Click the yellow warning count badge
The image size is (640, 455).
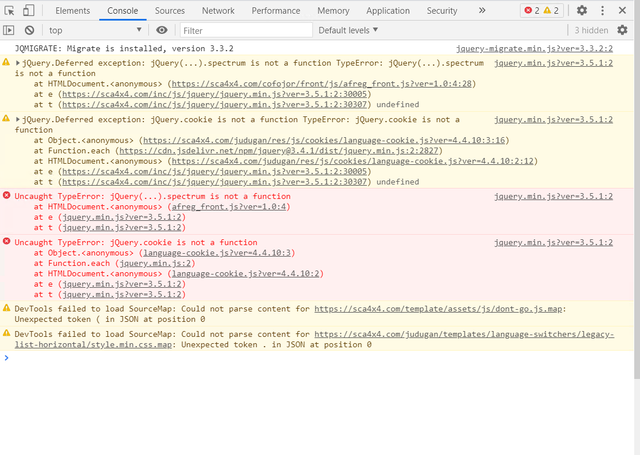pyautogui.click(x=551, y=11)
